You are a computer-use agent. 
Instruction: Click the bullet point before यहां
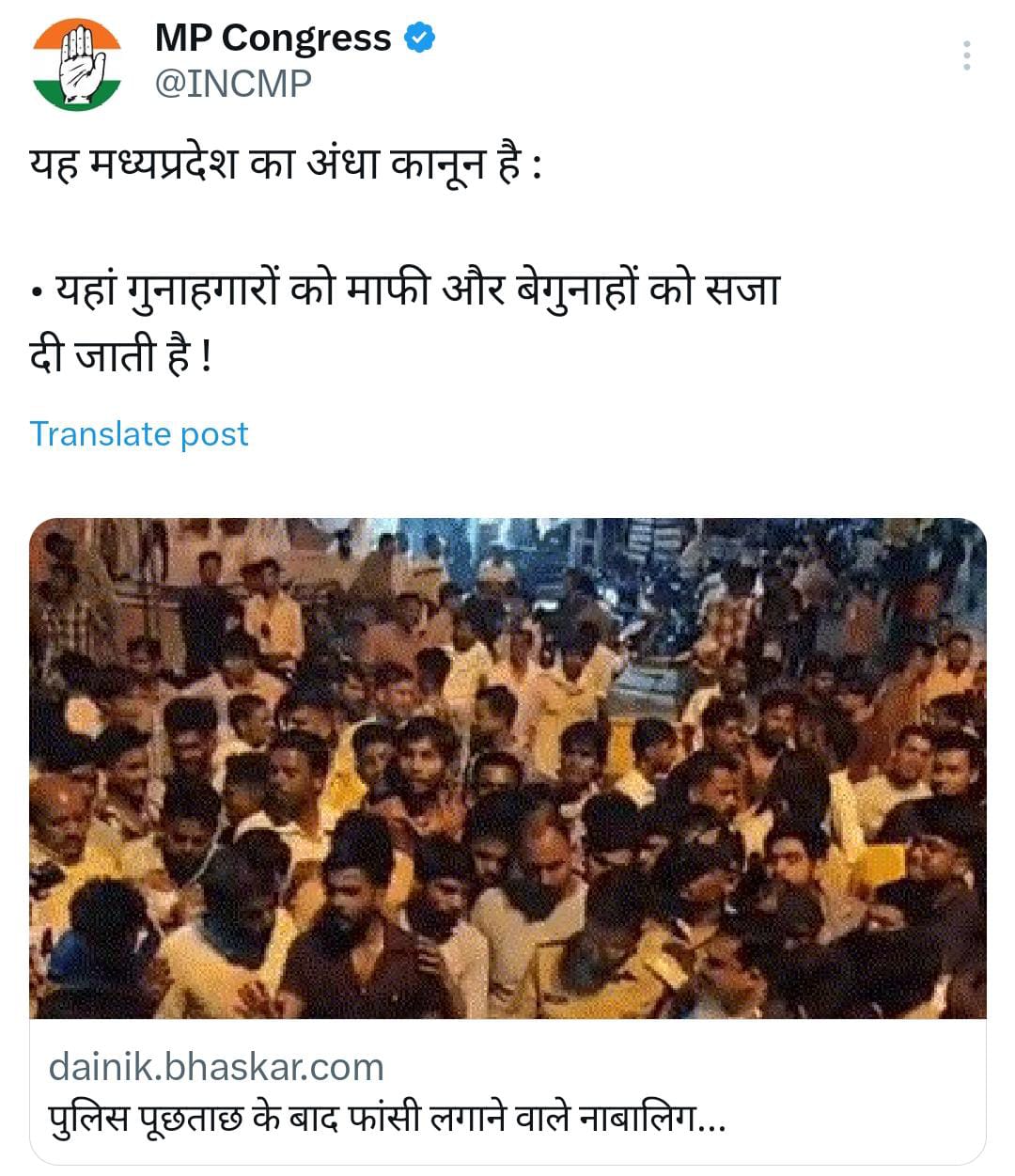coord(37,294)
